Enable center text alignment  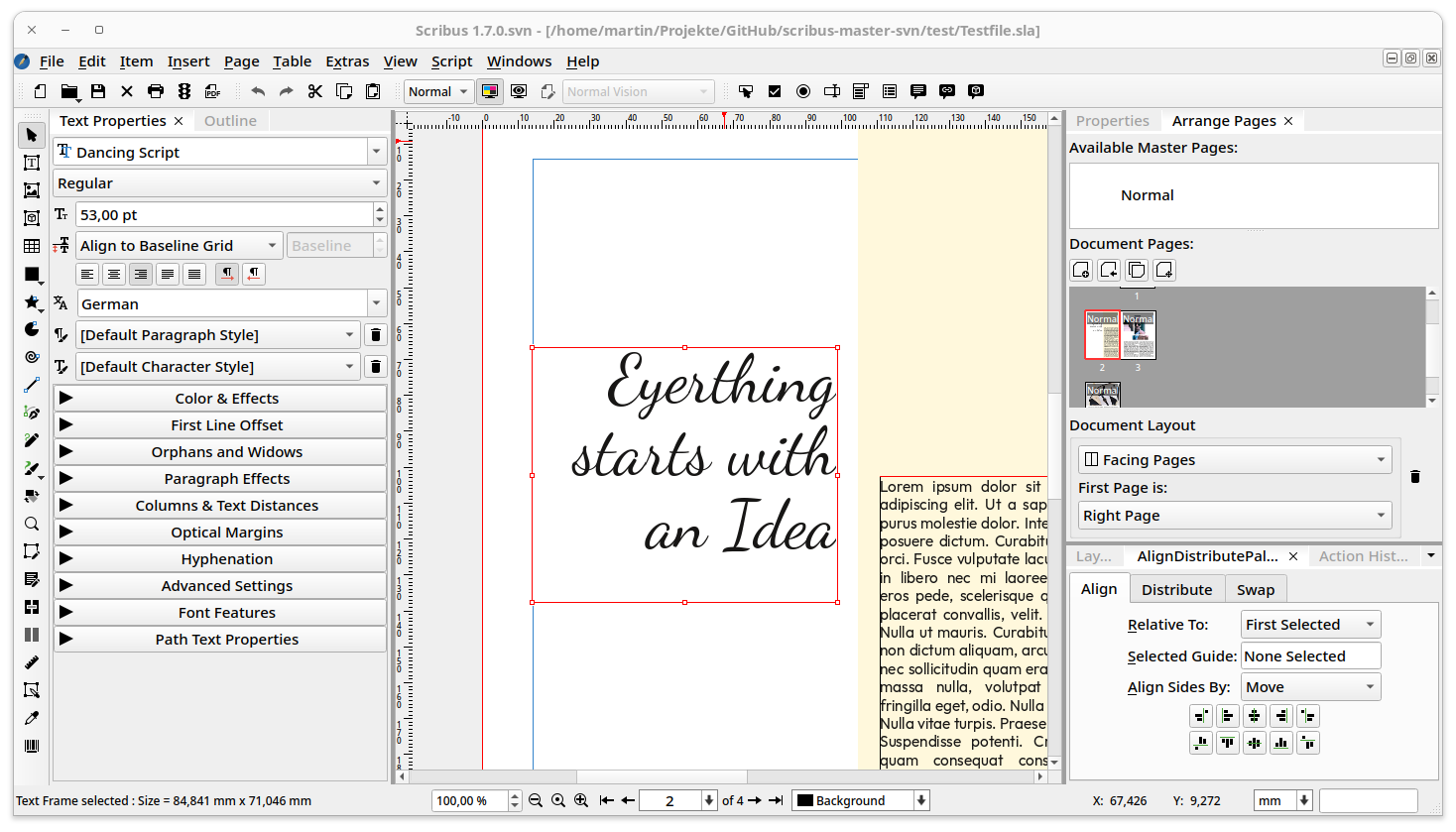(114, 274)
